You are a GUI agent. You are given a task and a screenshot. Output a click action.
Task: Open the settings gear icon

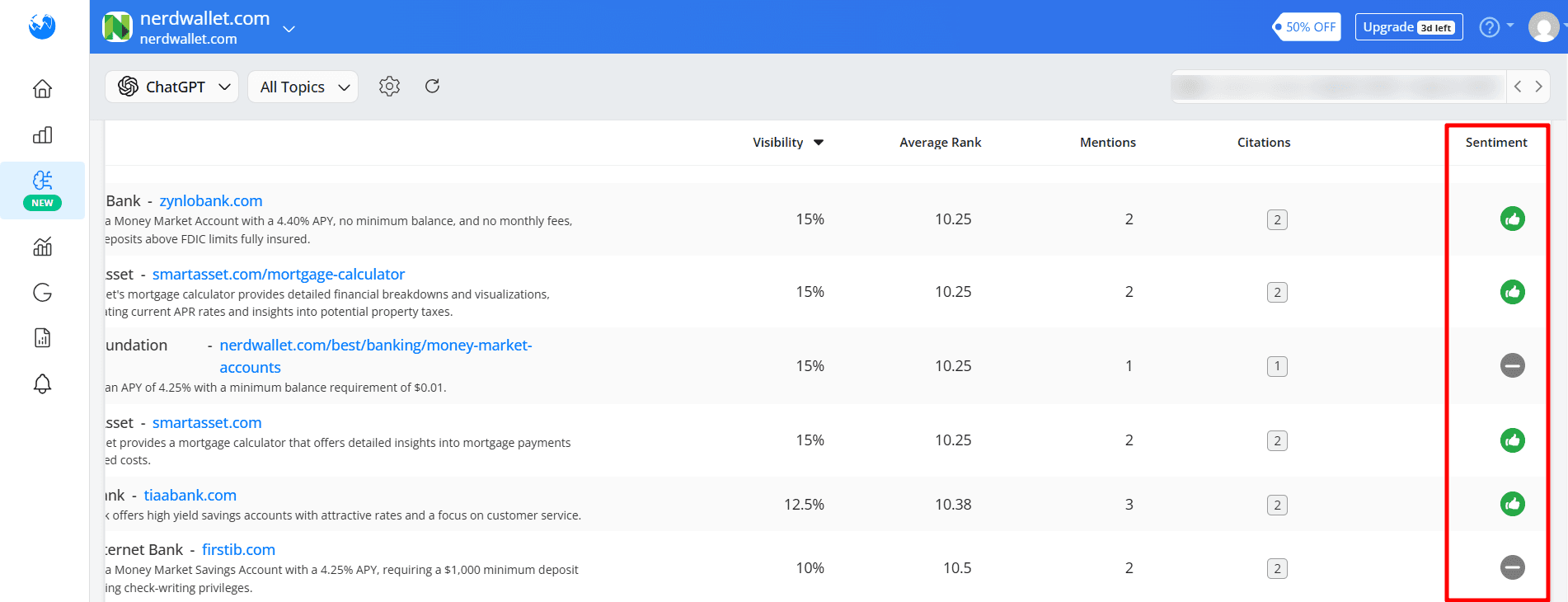(x=389, y=87)
